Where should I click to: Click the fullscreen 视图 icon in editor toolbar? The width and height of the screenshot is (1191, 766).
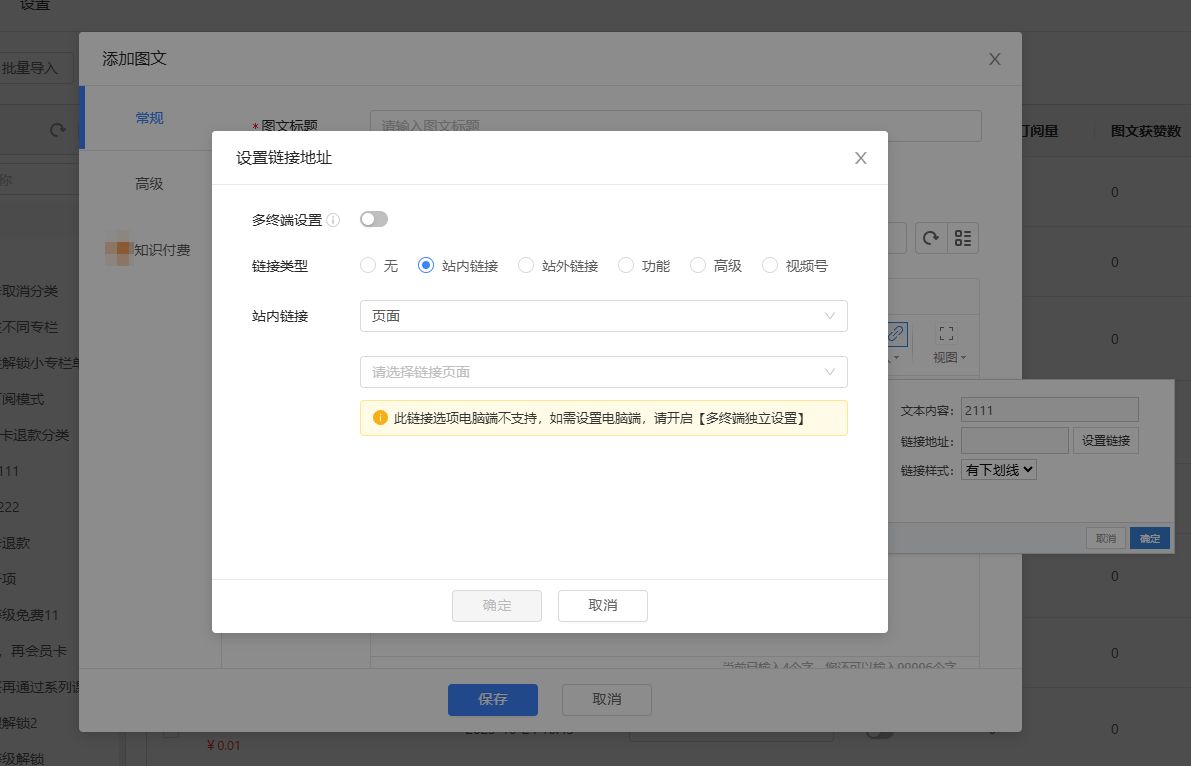pos(946,334)
